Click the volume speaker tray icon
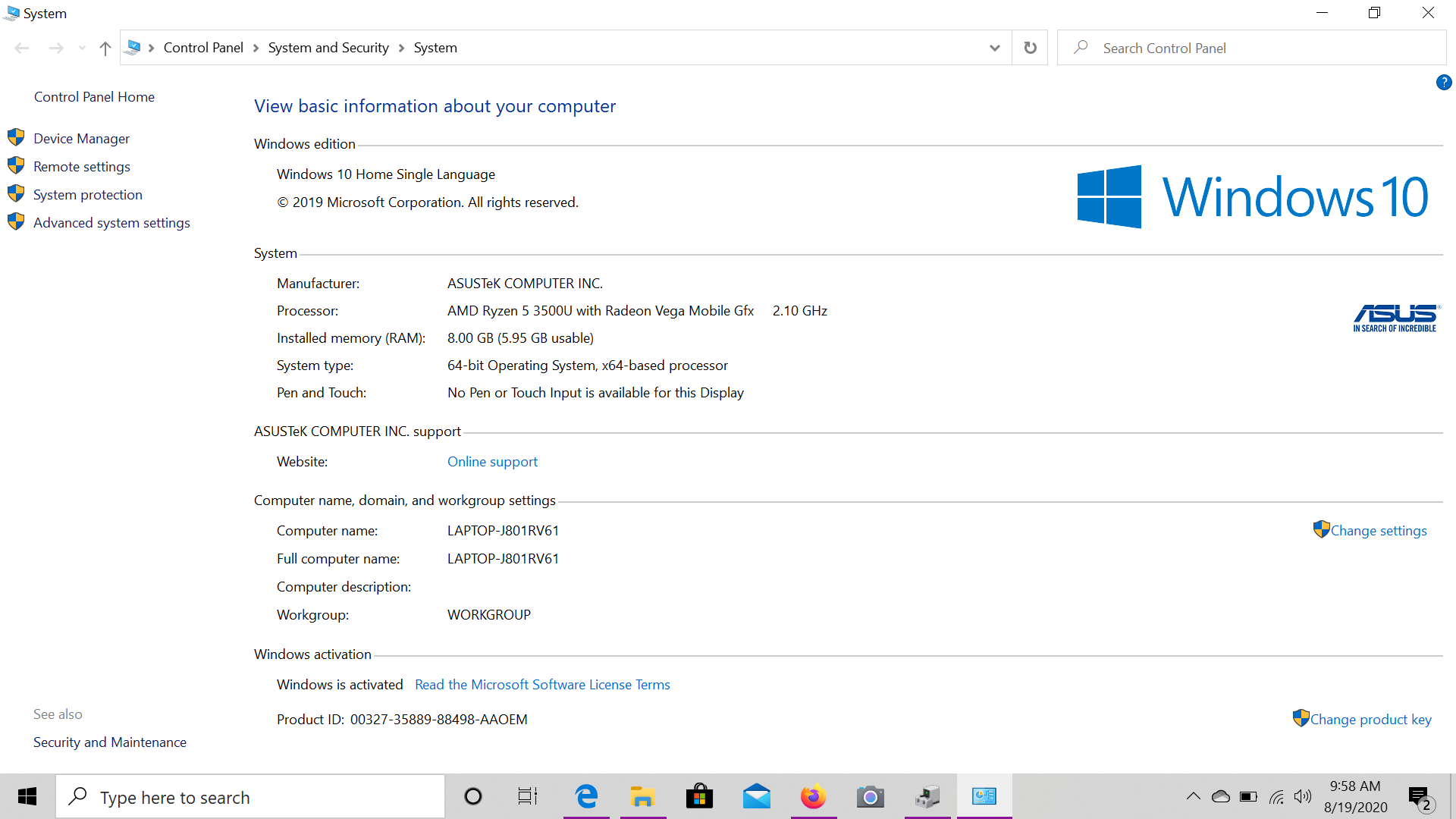 (1303, 796)
